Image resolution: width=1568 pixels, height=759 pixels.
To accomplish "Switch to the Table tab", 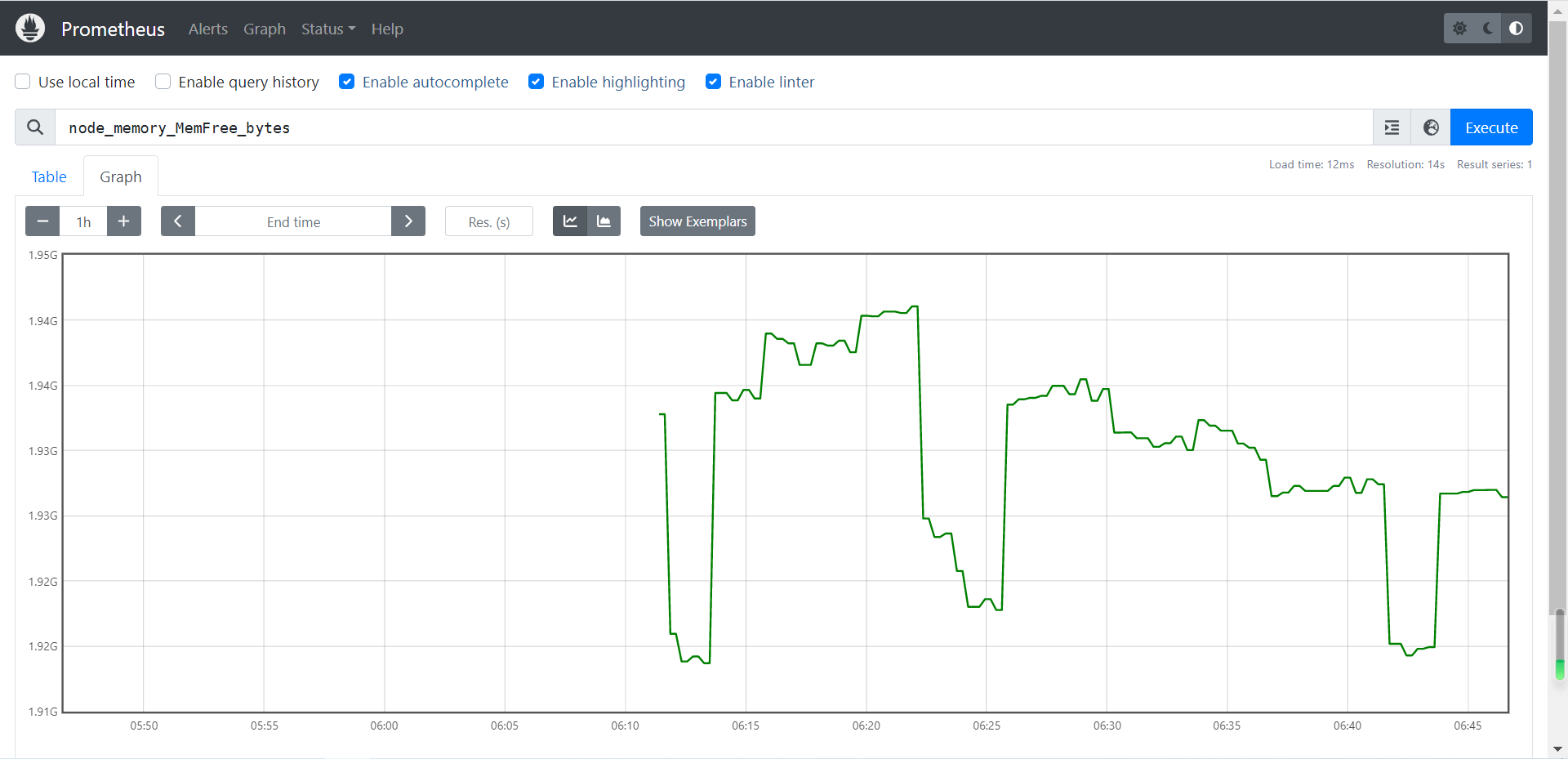I will tap(49, 176).
